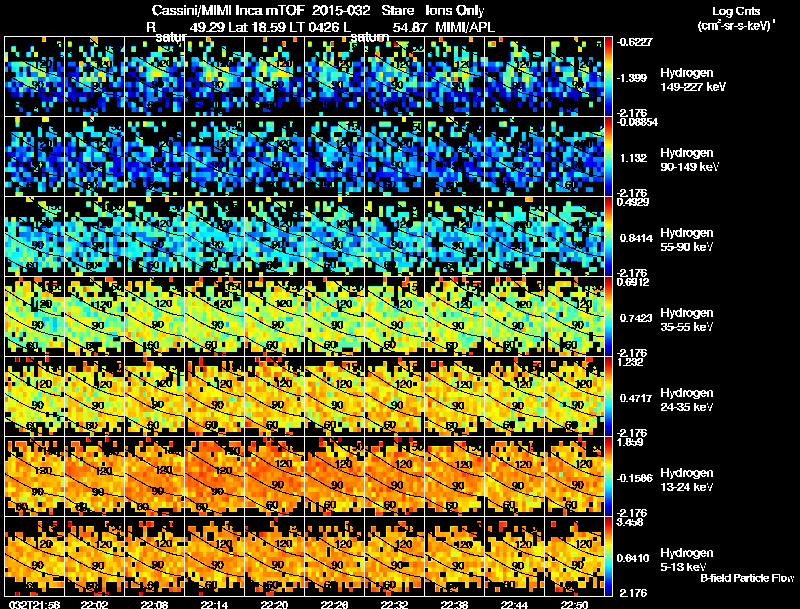This screenshot has height=609, width=800.
Task: Click the 1.132 color scale value
Action: tap(634, 158)
